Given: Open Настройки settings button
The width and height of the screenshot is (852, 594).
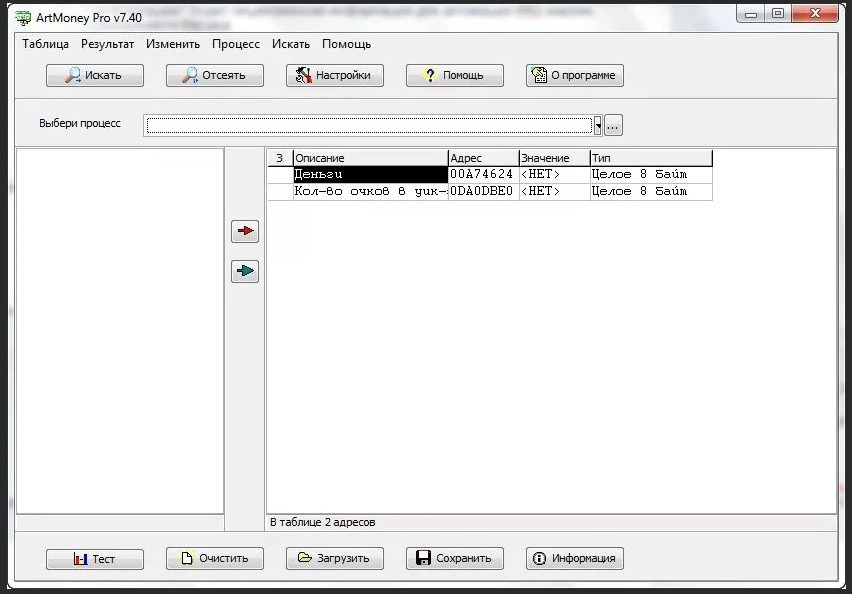Looking at the screenshot, I should coord(335,76).
